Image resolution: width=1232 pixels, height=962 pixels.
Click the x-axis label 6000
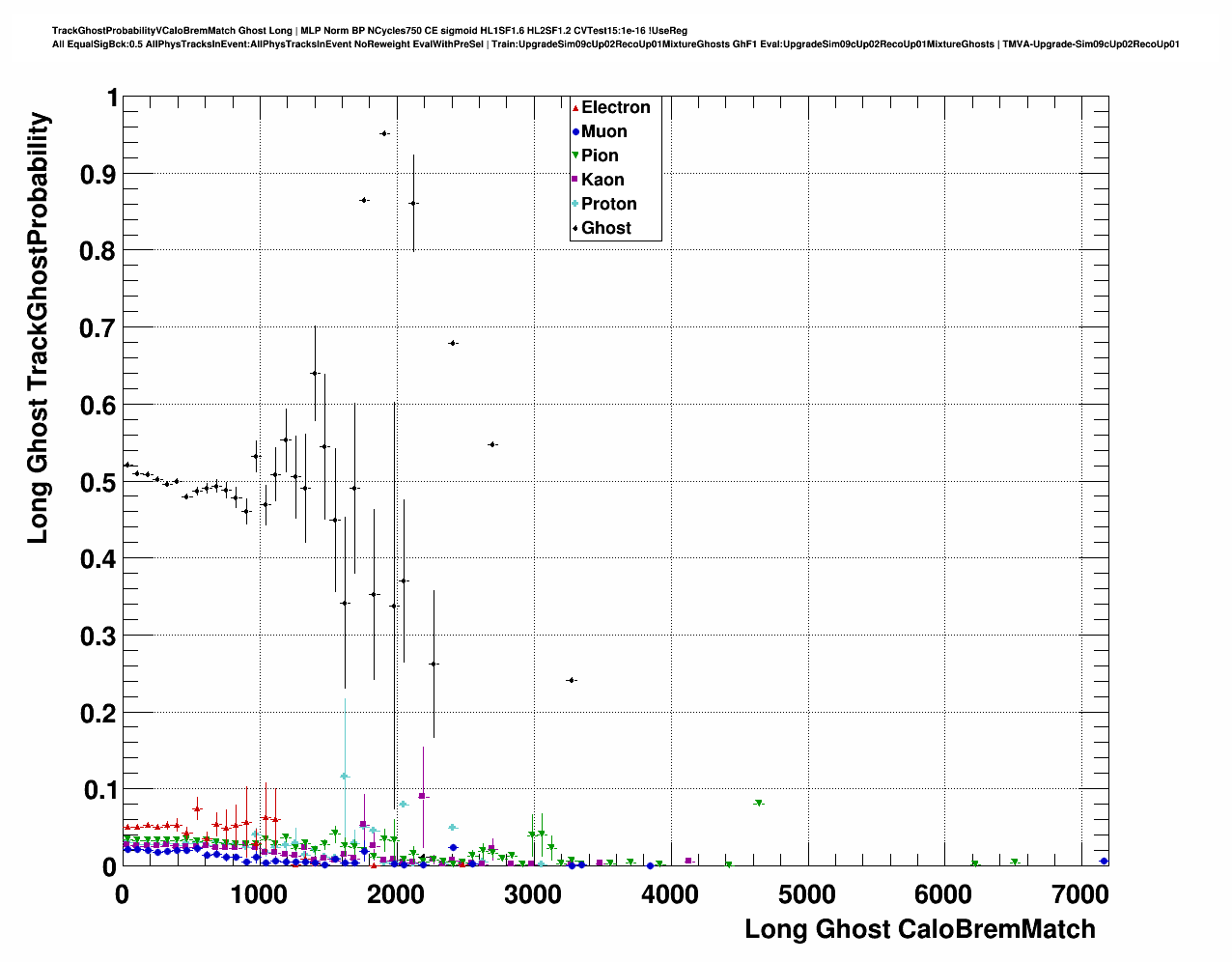pyautogui.click(x=944, y=894)
